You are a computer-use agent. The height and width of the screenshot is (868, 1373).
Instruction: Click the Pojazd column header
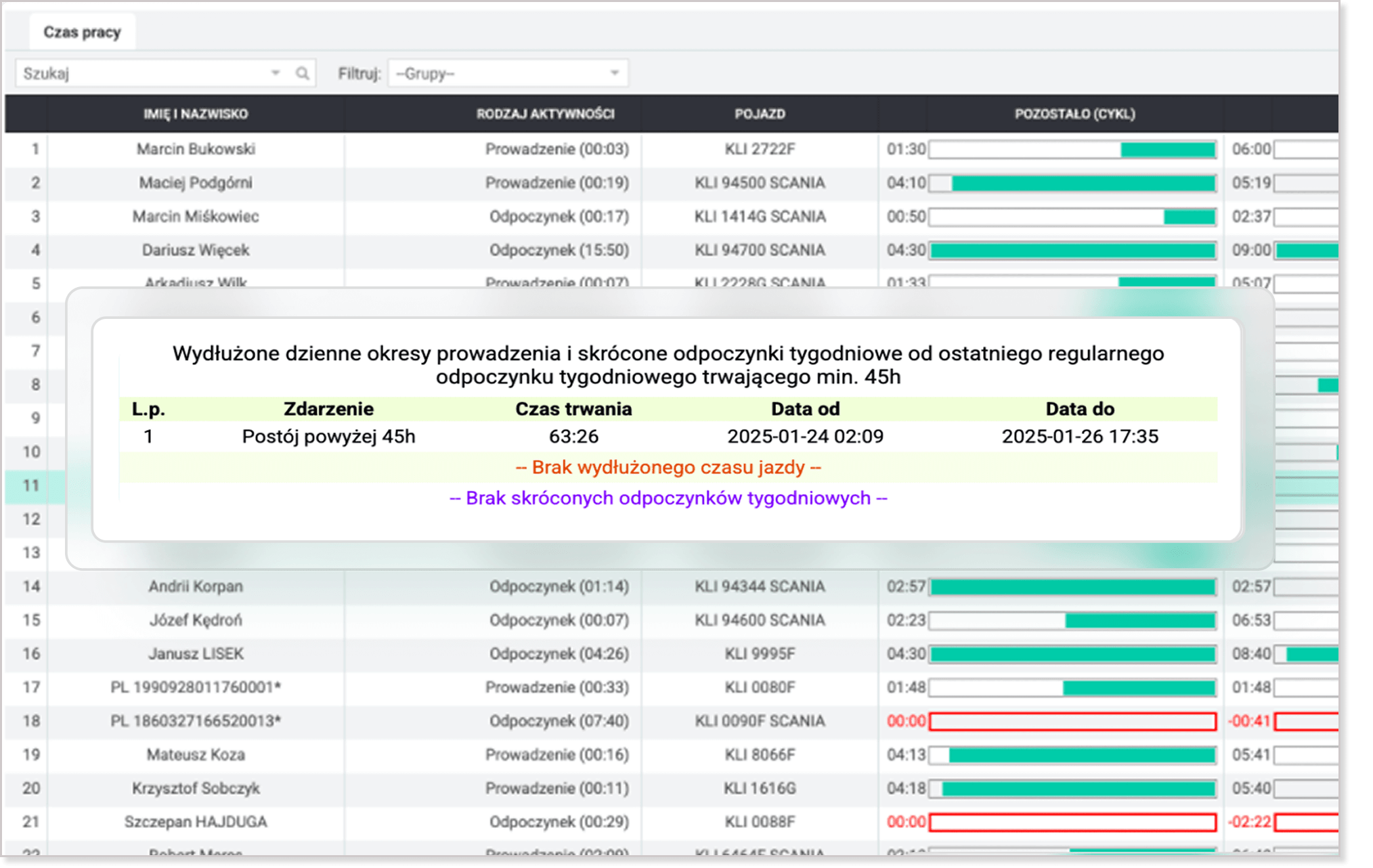point(760,114)
